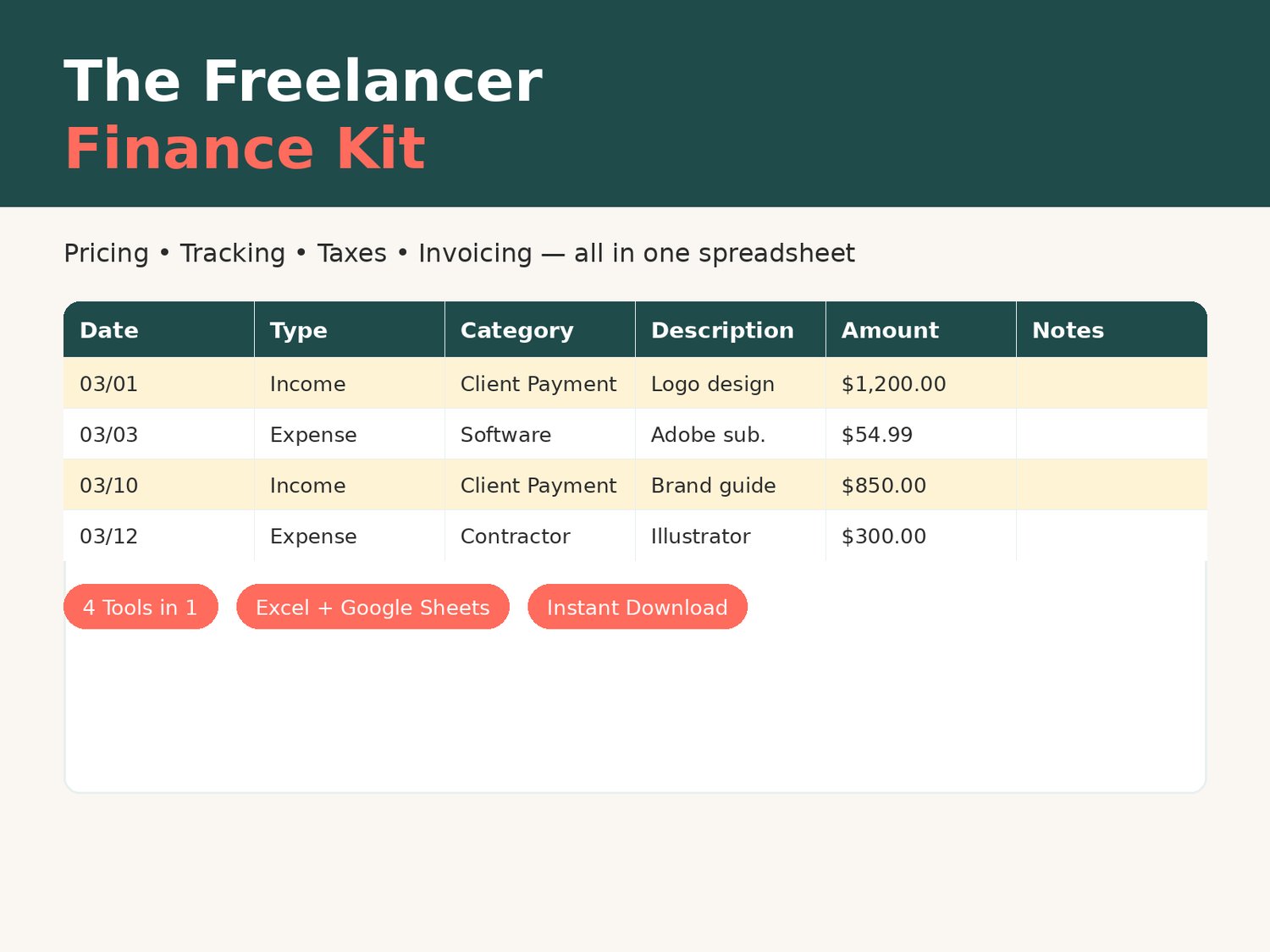
Task: Click the Expense cell in the 03/03 row
Action: tap(350, 434)
